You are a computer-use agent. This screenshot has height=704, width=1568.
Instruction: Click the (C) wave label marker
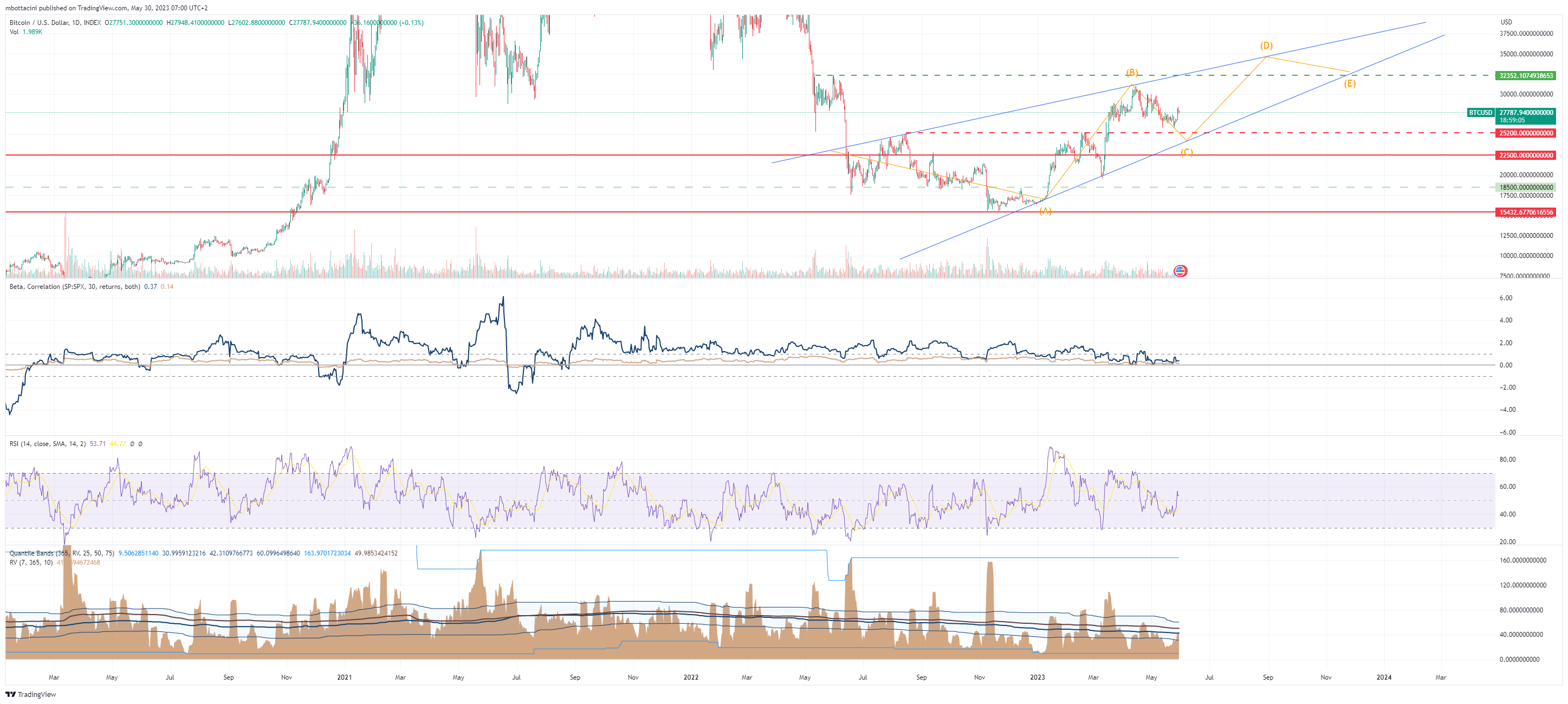1187,152
